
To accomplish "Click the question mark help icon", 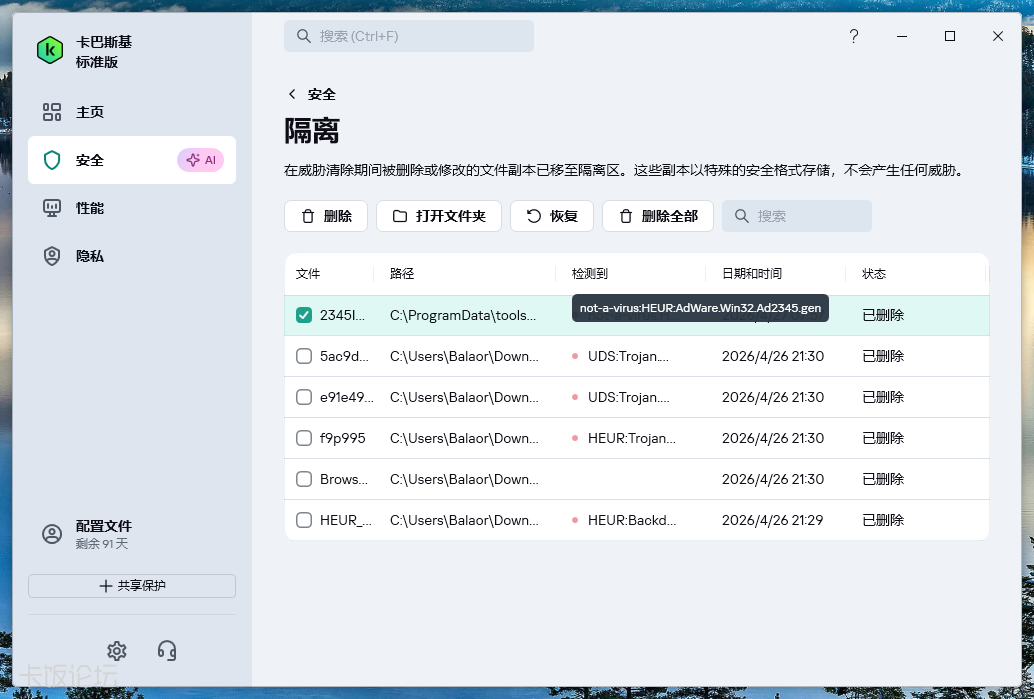I will [x=853, y=36].
